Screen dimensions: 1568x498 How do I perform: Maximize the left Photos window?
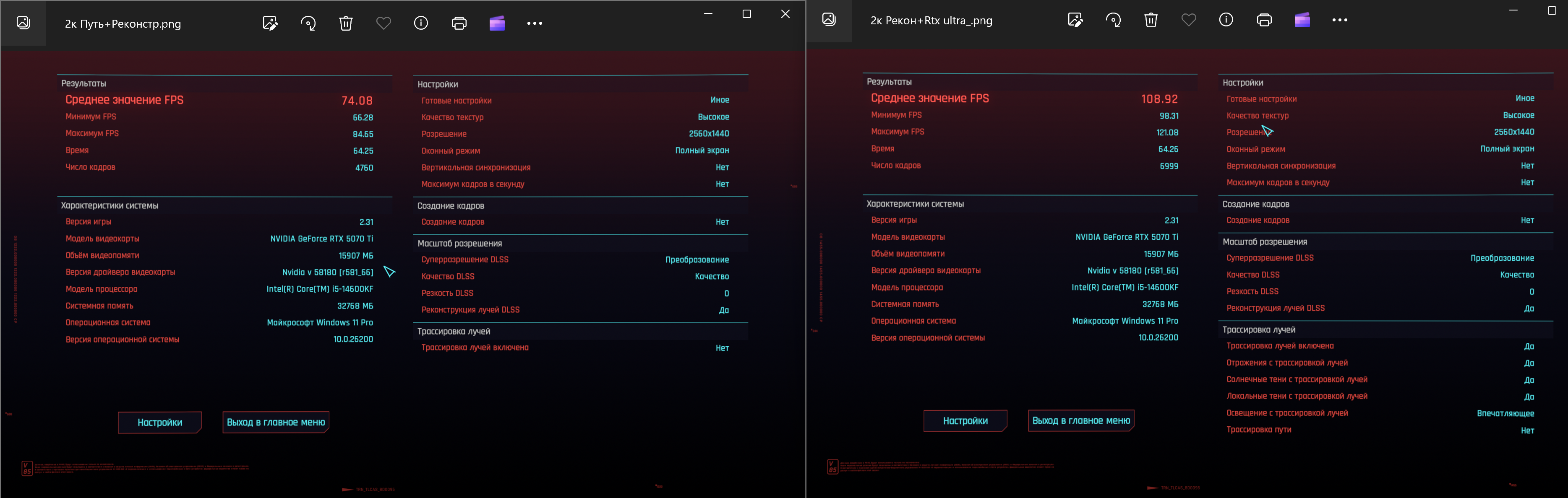point(747,14)
